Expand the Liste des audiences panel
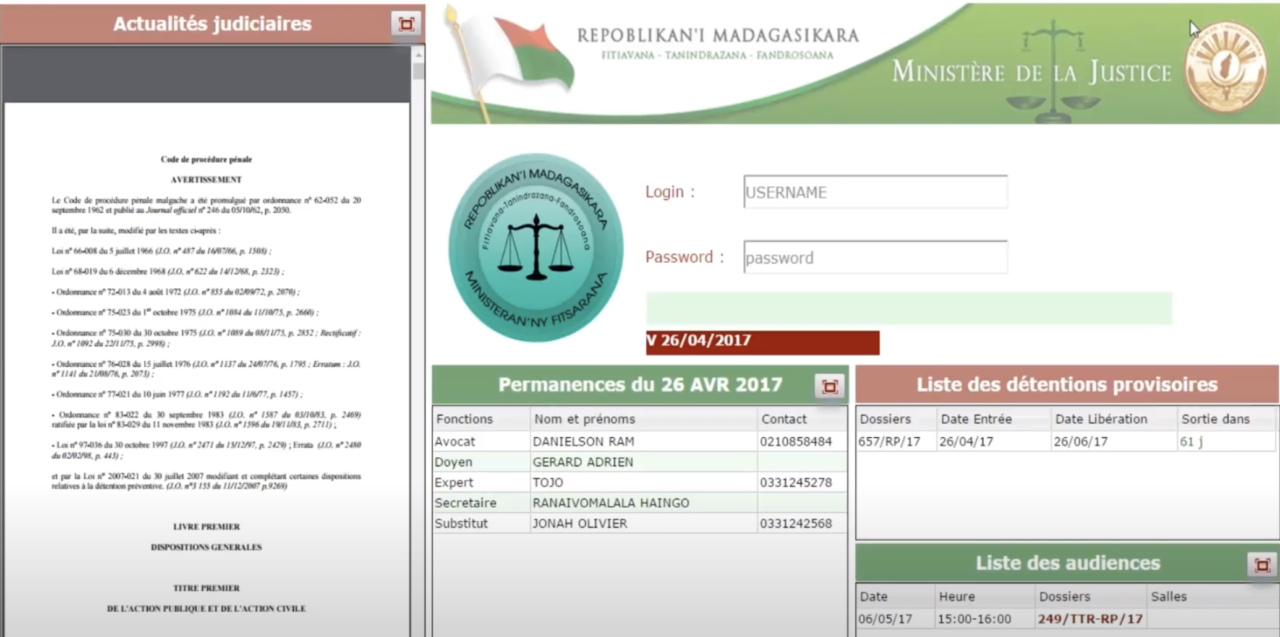 (1262, 564)
